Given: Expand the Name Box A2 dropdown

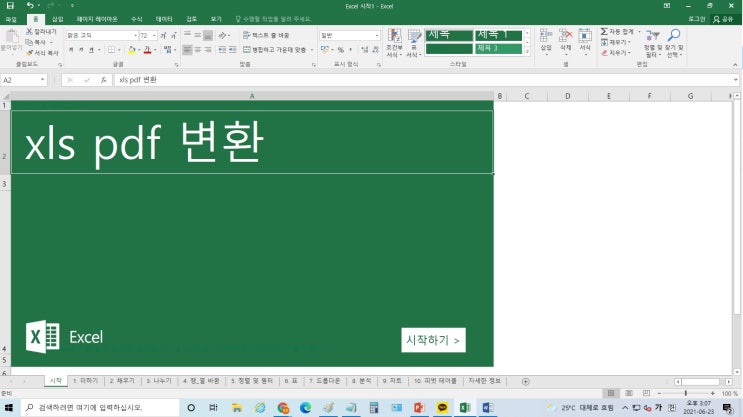Looking at the screenshot, I should click(x=42, y=80).
